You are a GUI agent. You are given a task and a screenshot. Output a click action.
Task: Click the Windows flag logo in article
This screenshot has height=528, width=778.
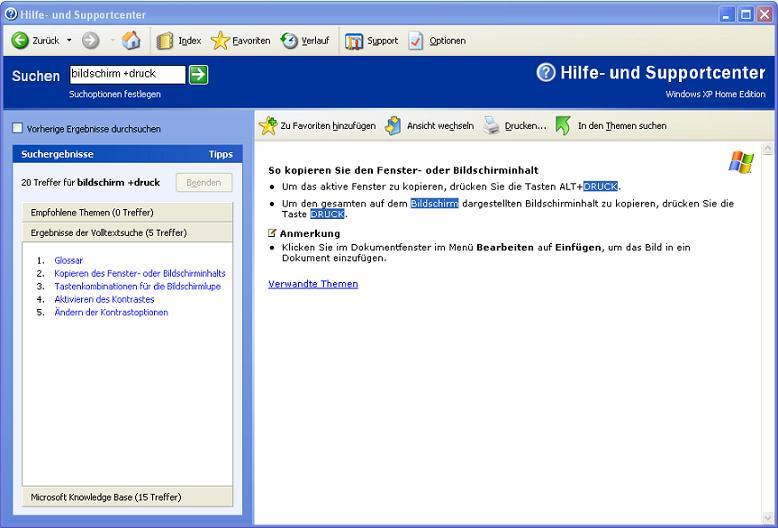point(741,162)
